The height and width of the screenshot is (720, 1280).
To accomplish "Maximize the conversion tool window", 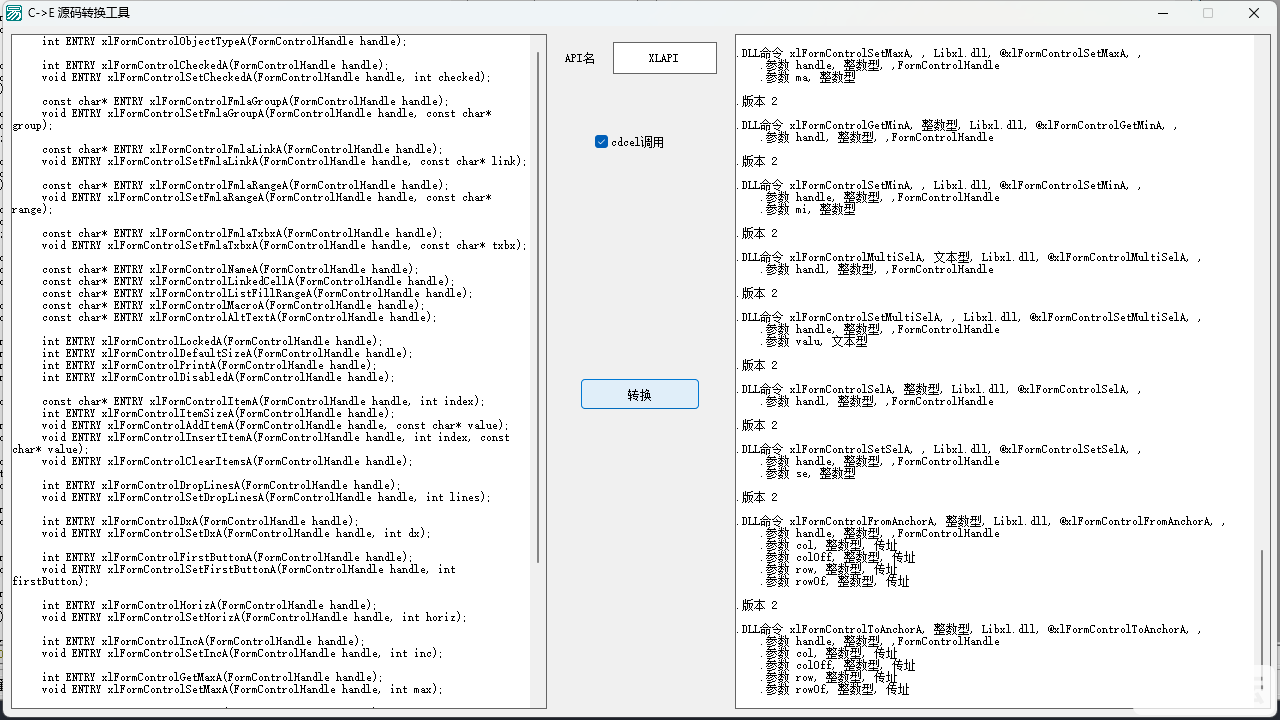I will [1208, 13].
